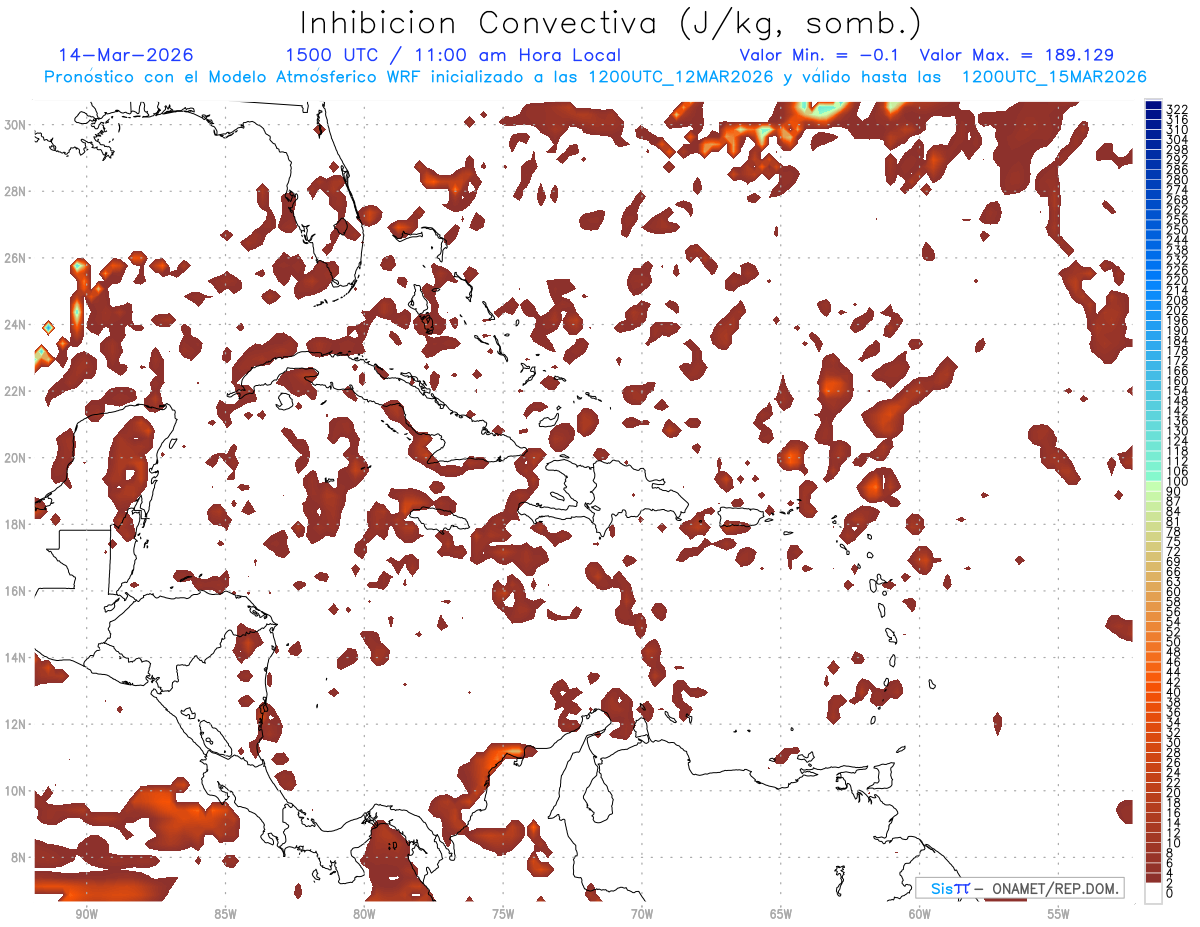Click the 28N latitude label

17,191
